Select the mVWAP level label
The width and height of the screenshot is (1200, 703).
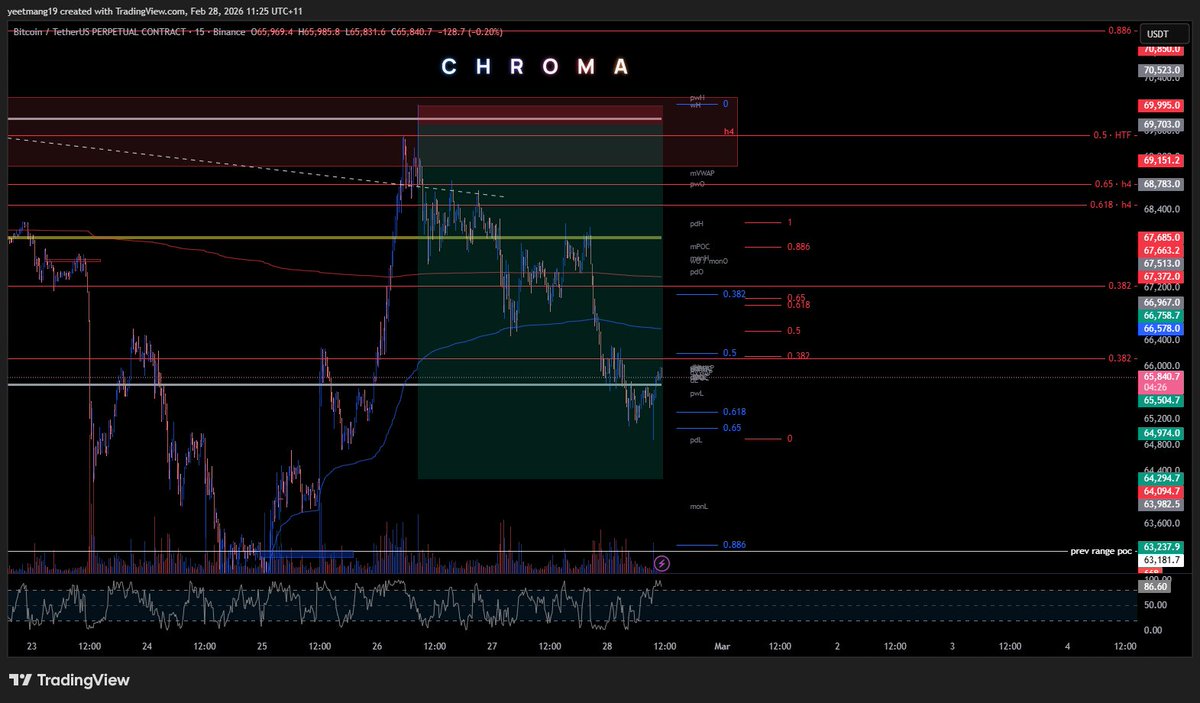pyautogui.click(x=702, y=173)
